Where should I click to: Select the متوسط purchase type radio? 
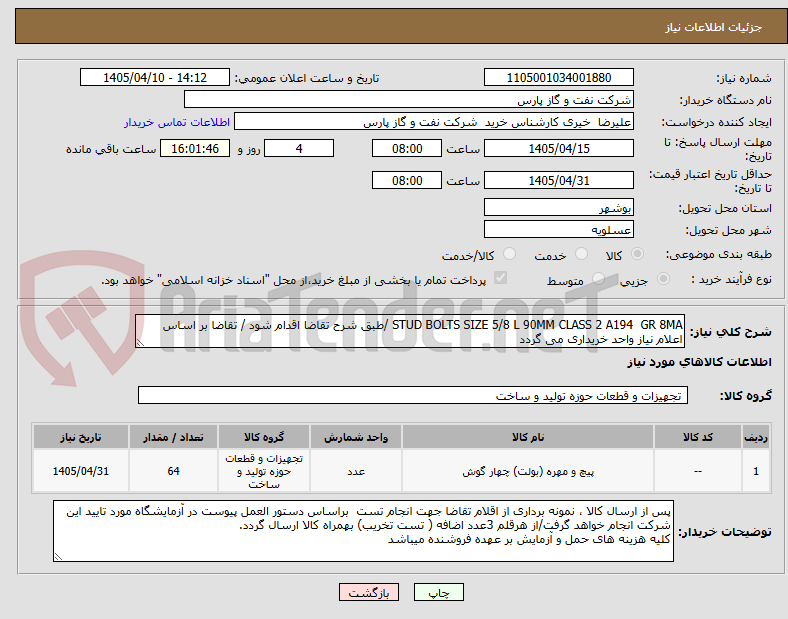(x=598, y=278)
